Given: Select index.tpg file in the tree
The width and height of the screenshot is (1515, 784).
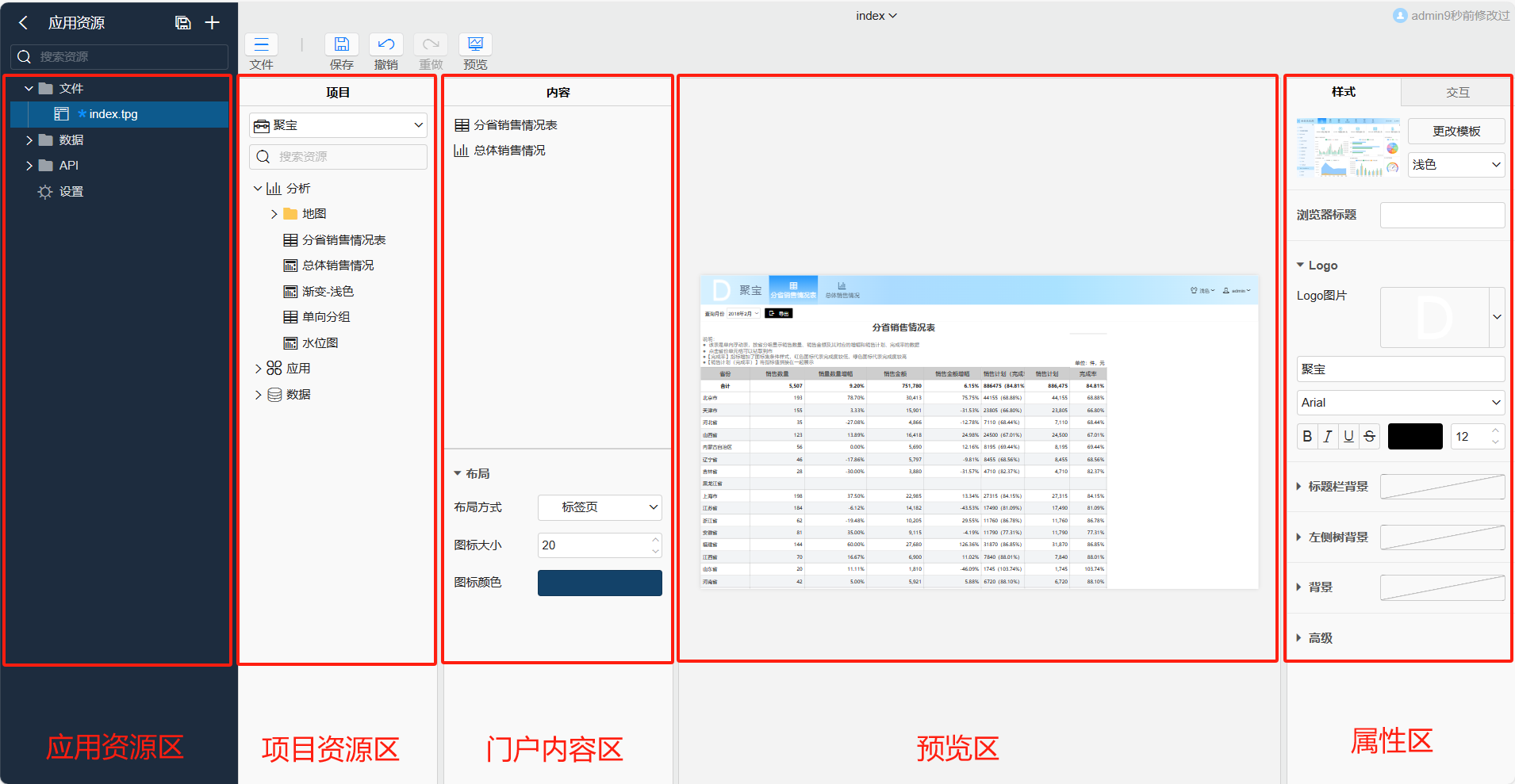Looking at the screenshot, I should tap(119, 114).
